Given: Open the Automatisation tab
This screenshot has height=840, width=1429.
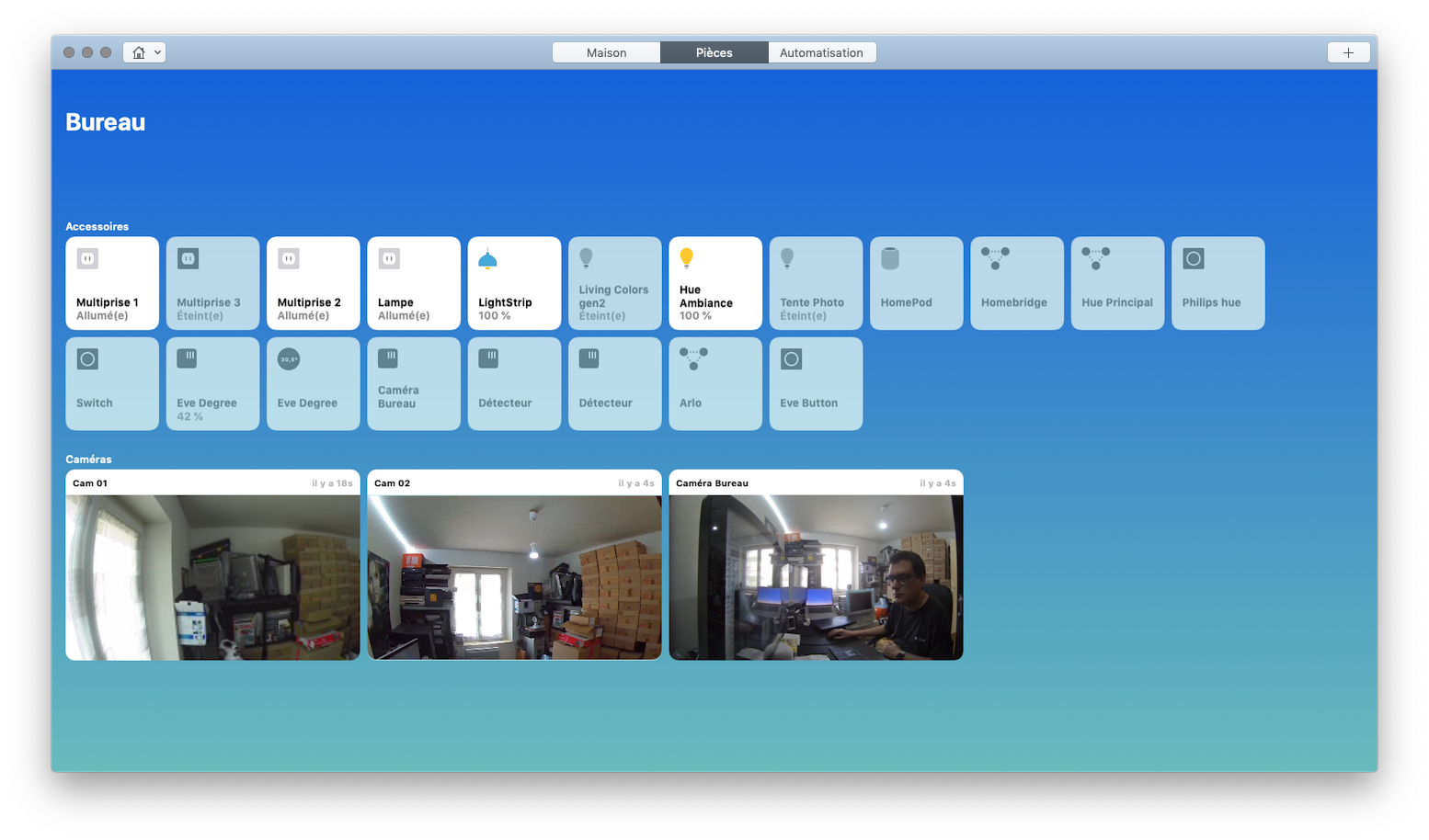Looking at the screenshot, I should tap(821, 52).
